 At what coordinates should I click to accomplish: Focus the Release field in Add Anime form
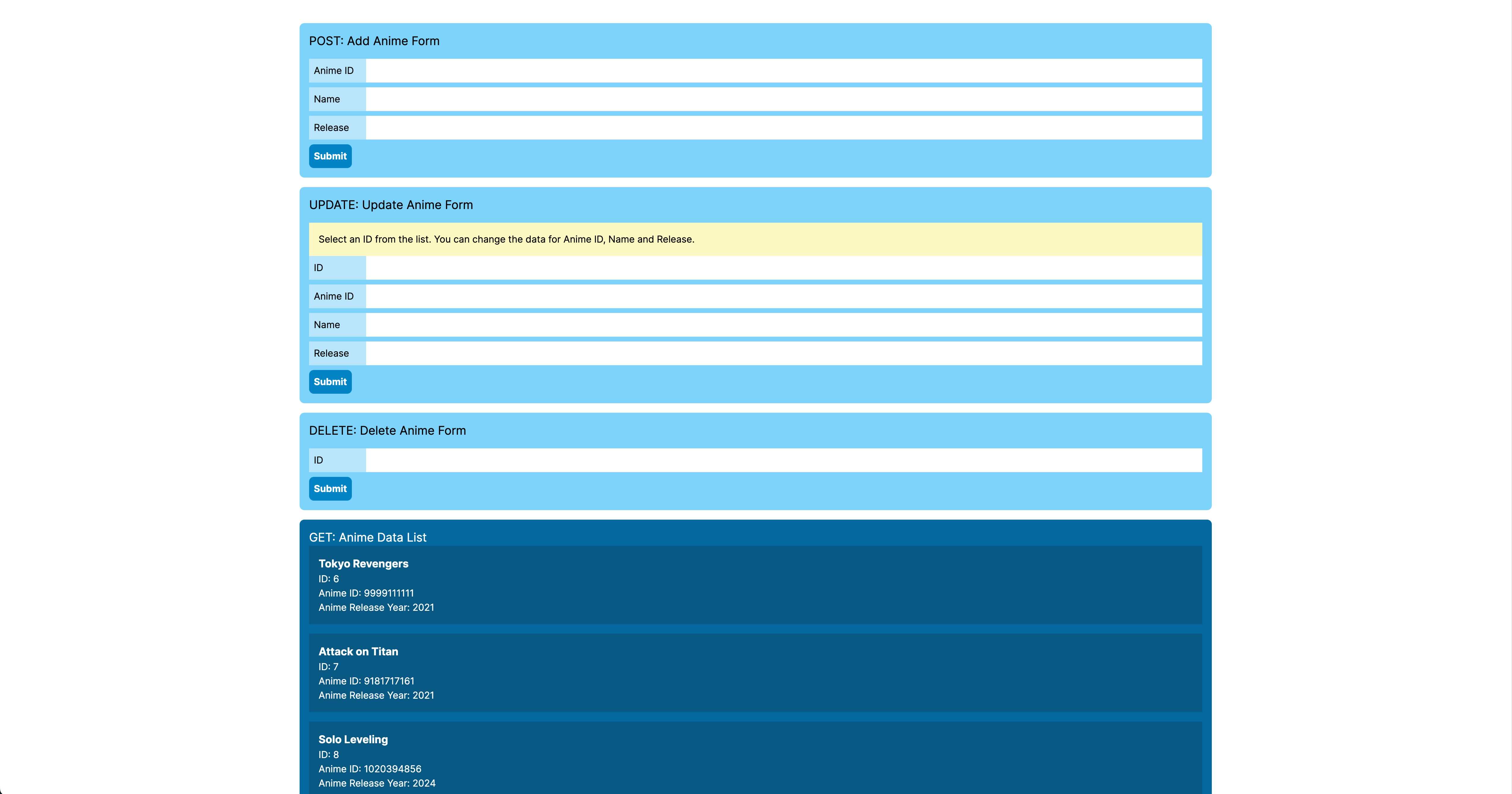pyautogui.click(x=784, y=127)
